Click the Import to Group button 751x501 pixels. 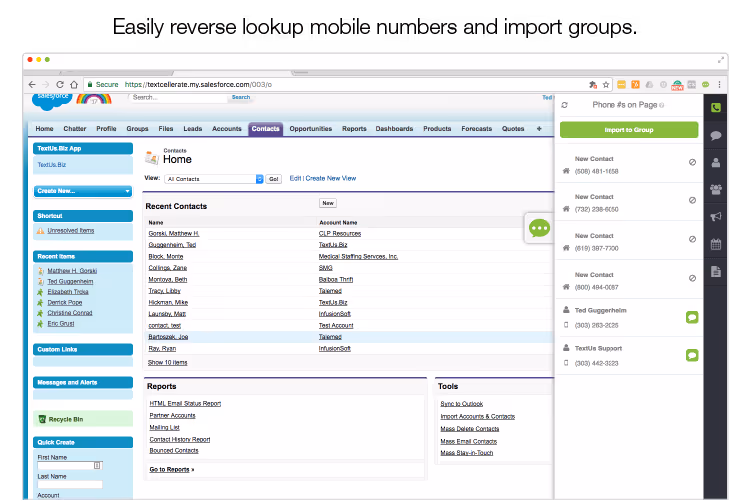[629, 130]
